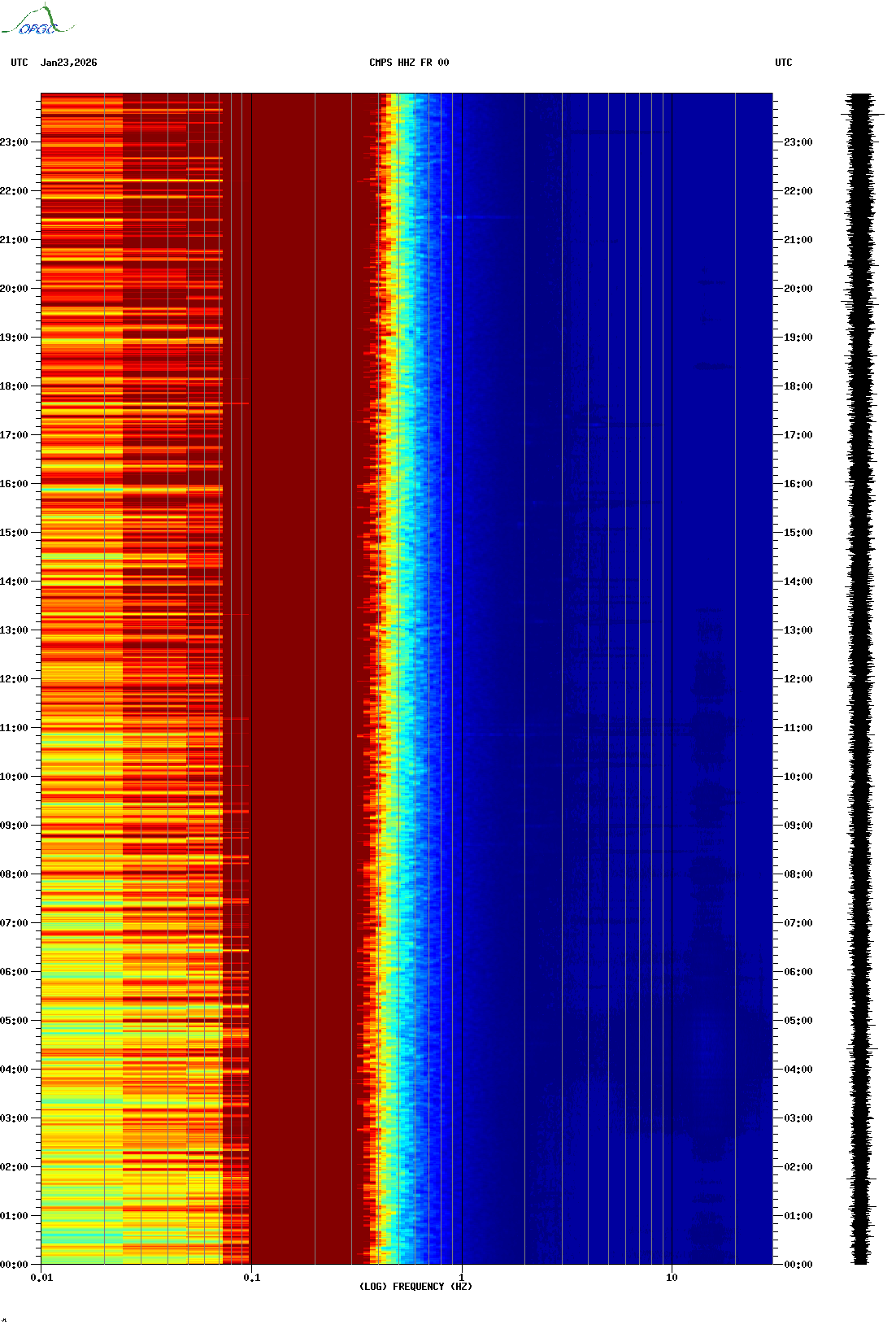
Task: Click the 18:00 label on the left time axis
Action: pos(14,386)
